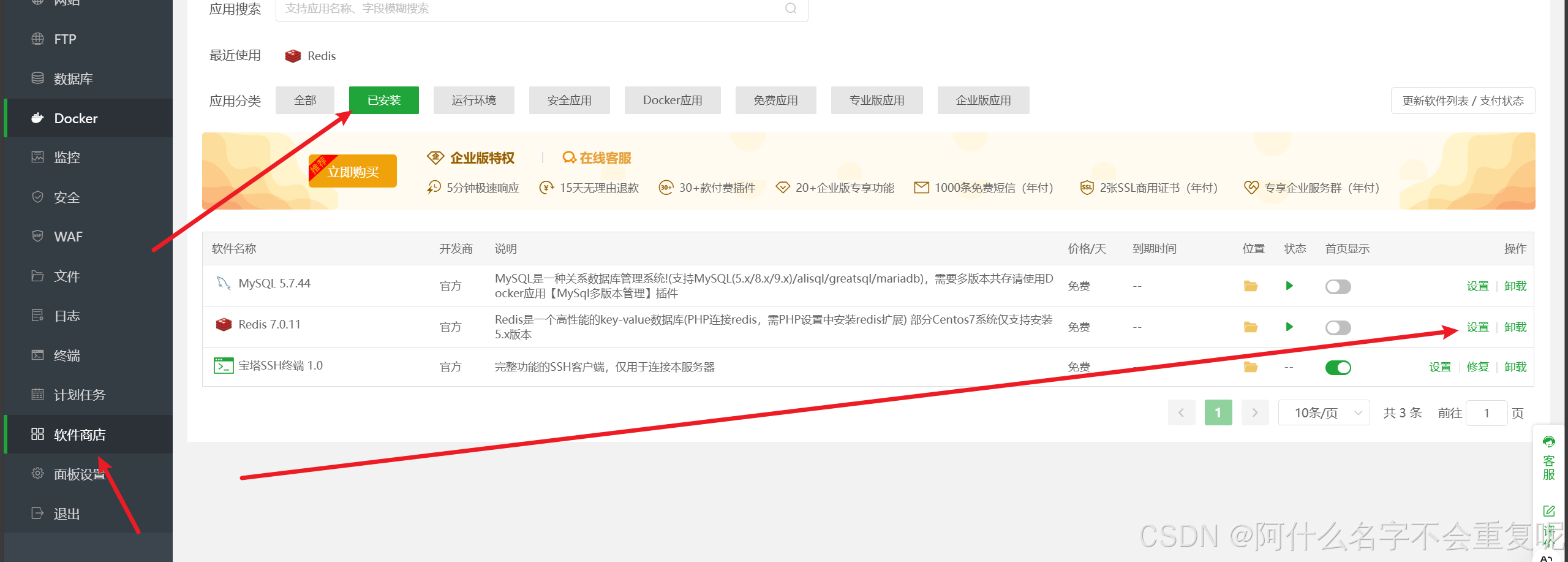1568x562 pixels.
Task: Click the 在线客服 link
Action: [597, 158]
